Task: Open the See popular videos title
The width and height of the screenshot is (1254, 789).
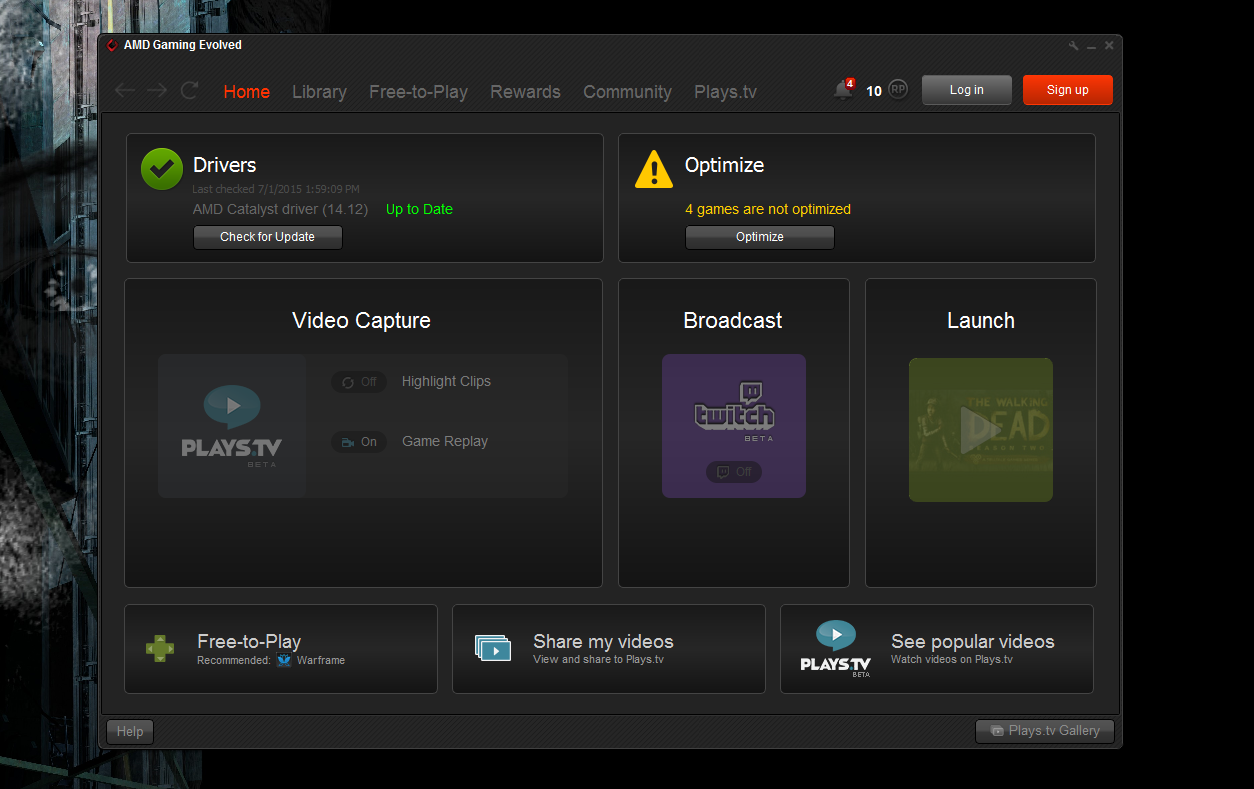Action: tap(972, 641)
